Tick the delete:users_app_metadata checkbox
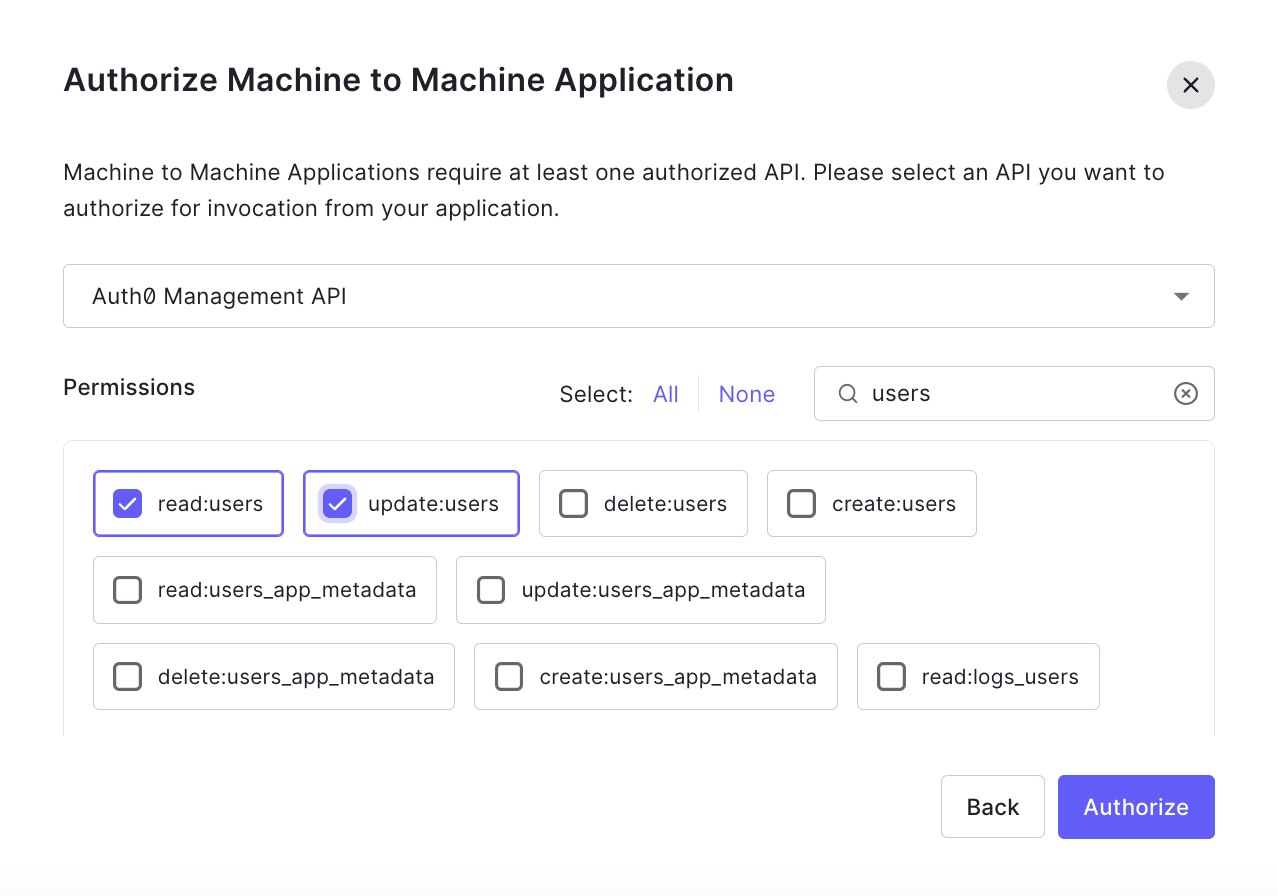 [128, 677]
